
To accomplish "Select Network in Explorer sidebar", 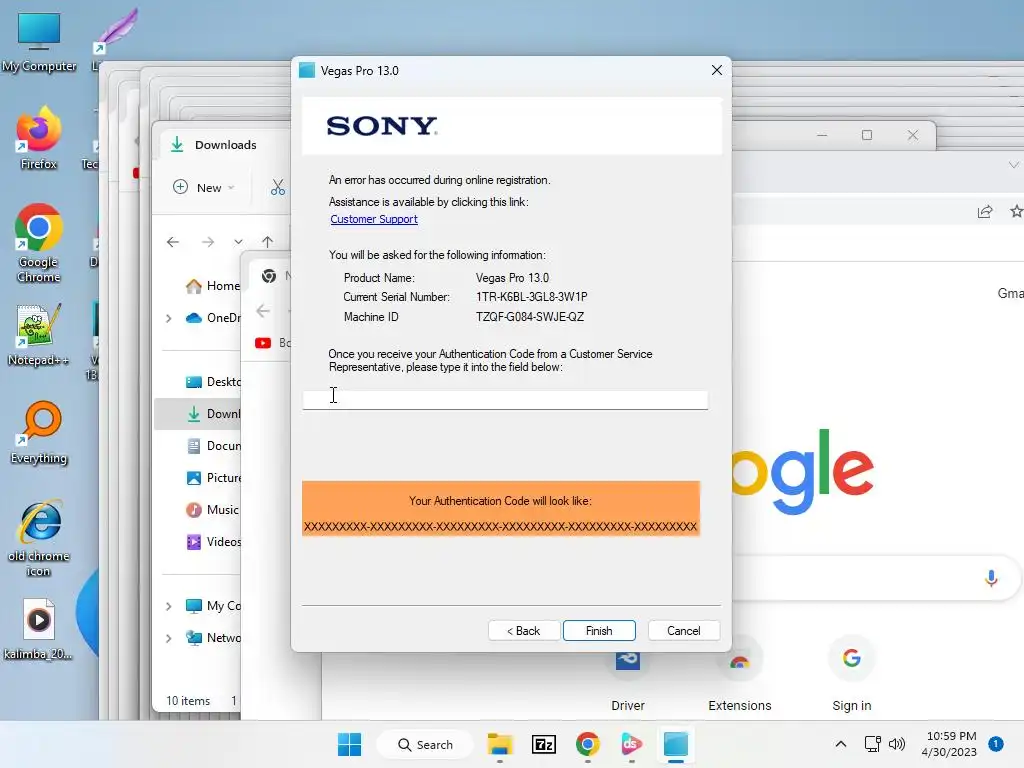I will [x=213, y=638].
